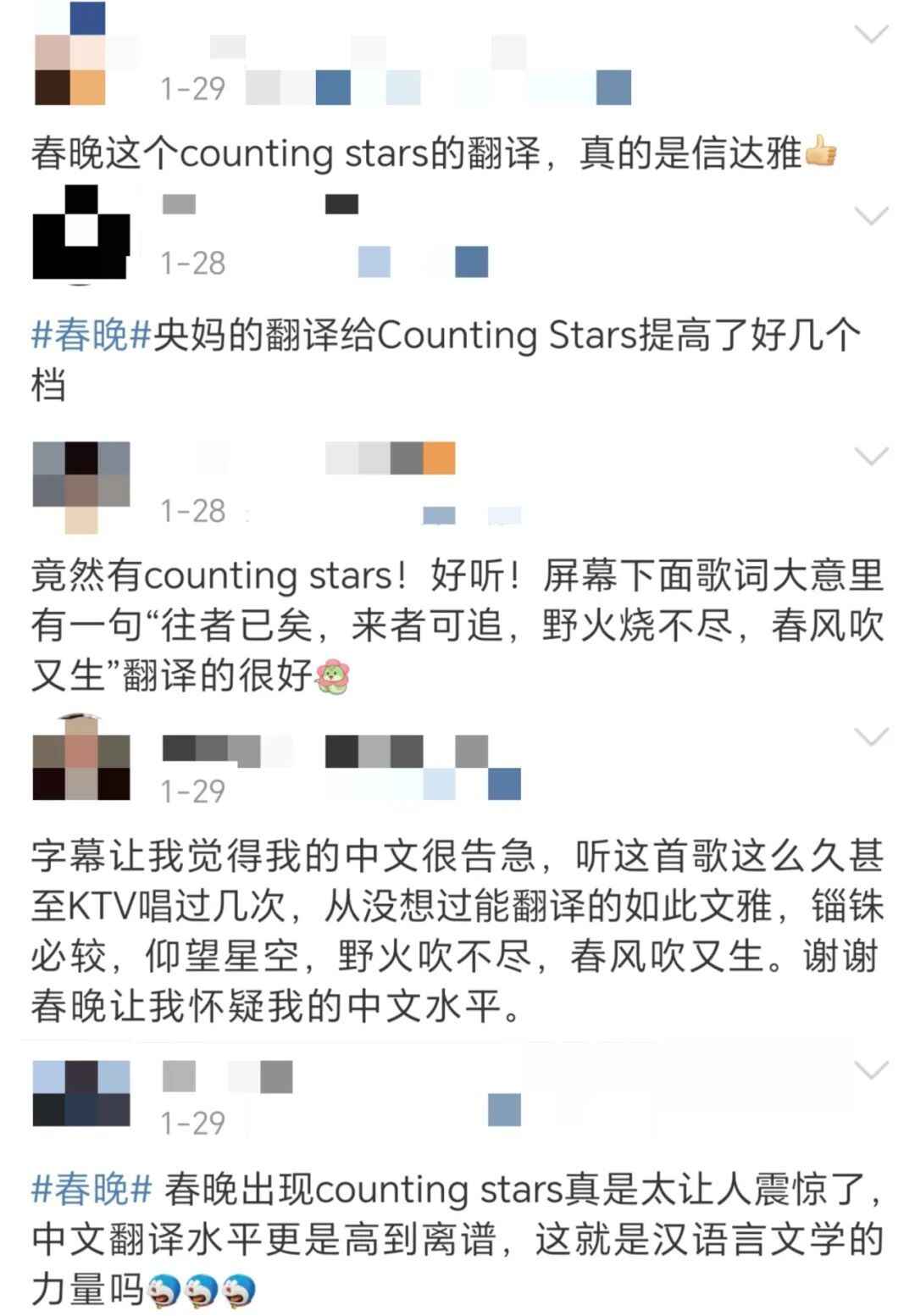The height and width of the screenshot is (1316, 915).
Task: Open the chevron menu on the 春晚出现counting stars post
Action: tap(871, 1070)
